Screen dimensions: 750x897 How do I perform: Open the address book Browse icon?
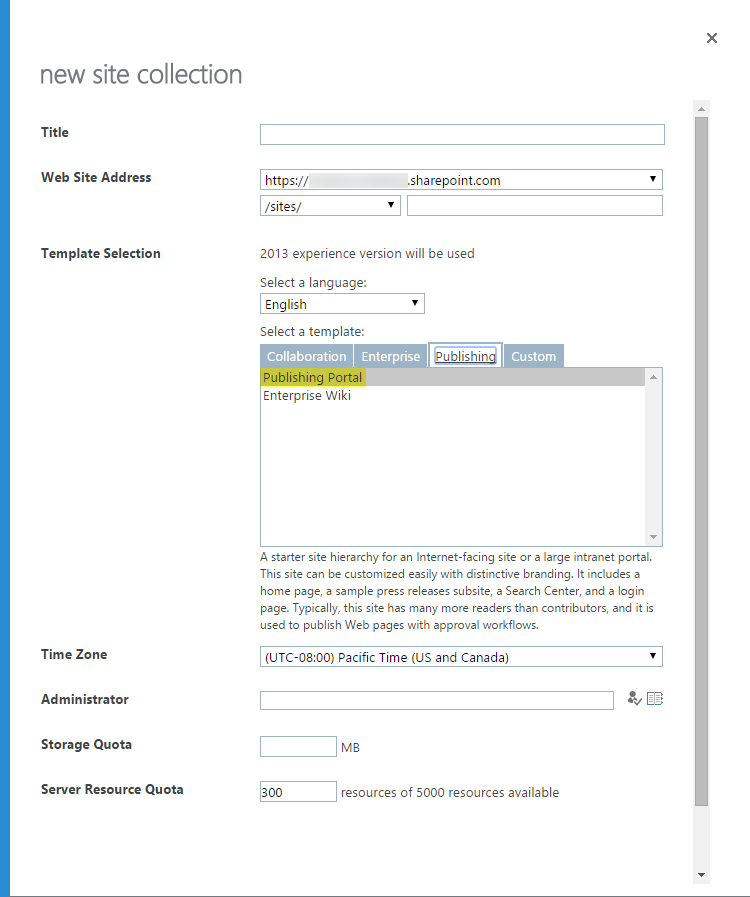[x=655, y=699]
